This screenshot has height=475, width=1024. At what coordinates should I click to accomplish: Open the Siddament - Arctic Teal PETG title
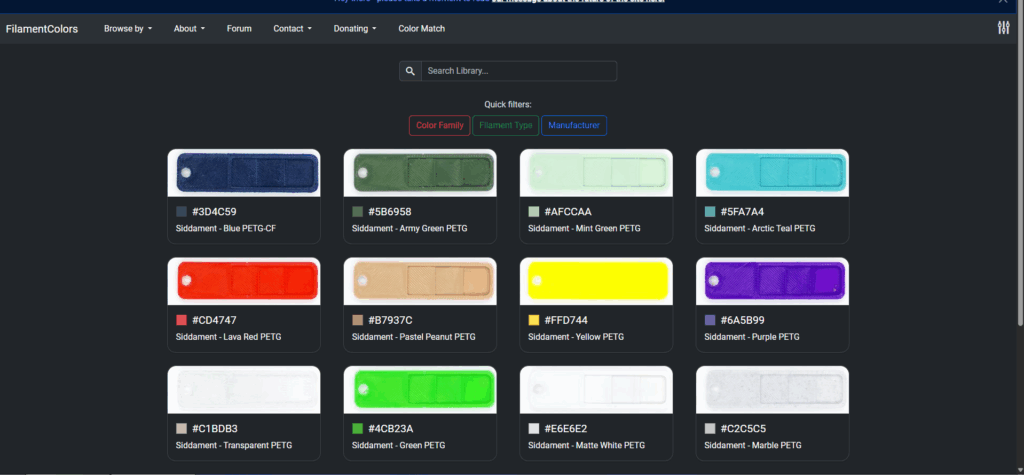tap(760, 229)
